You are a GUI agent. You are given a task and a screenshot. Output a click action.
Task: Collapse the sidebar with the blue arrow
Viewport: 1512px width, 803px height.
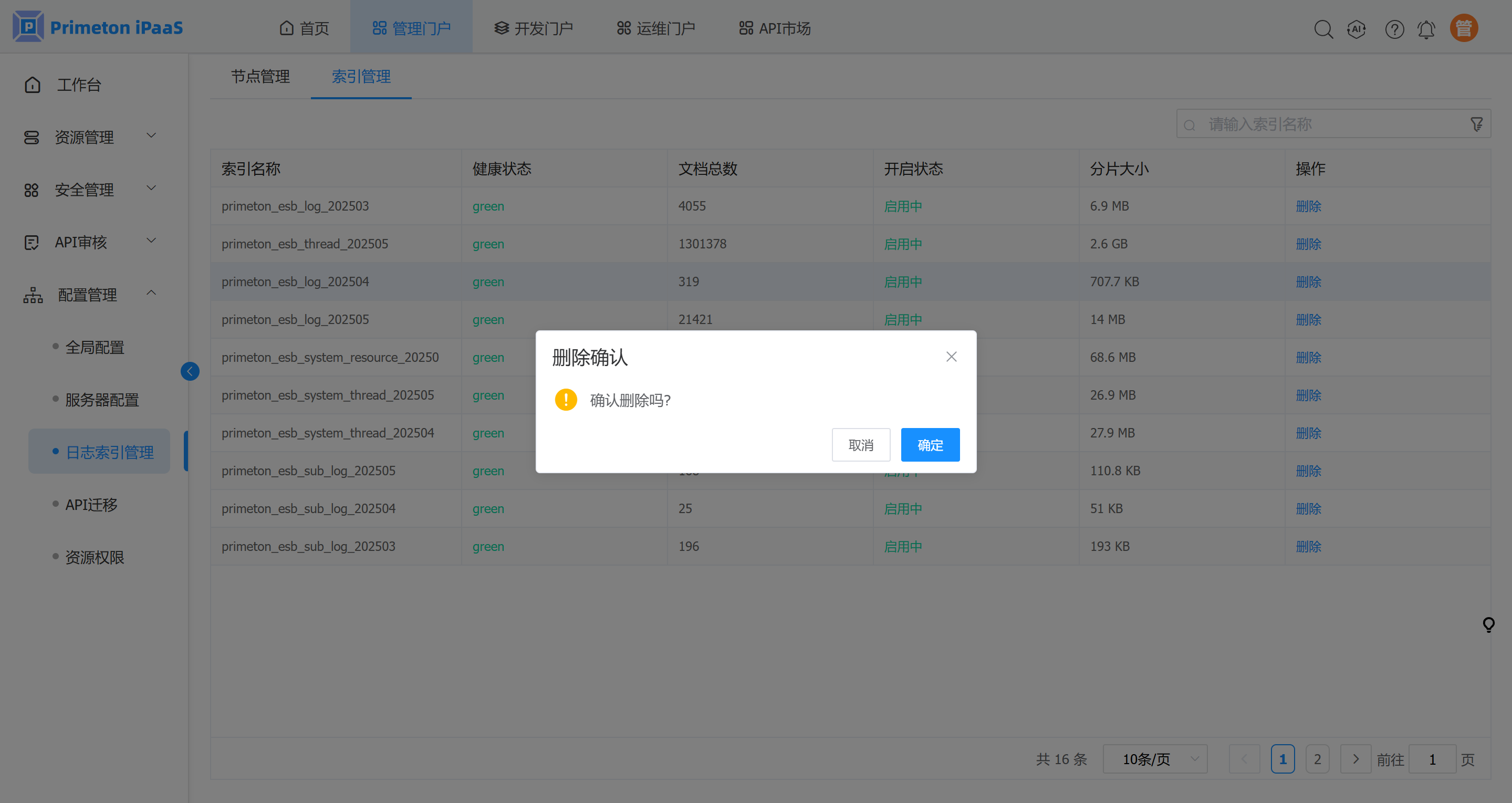point(190,371)
